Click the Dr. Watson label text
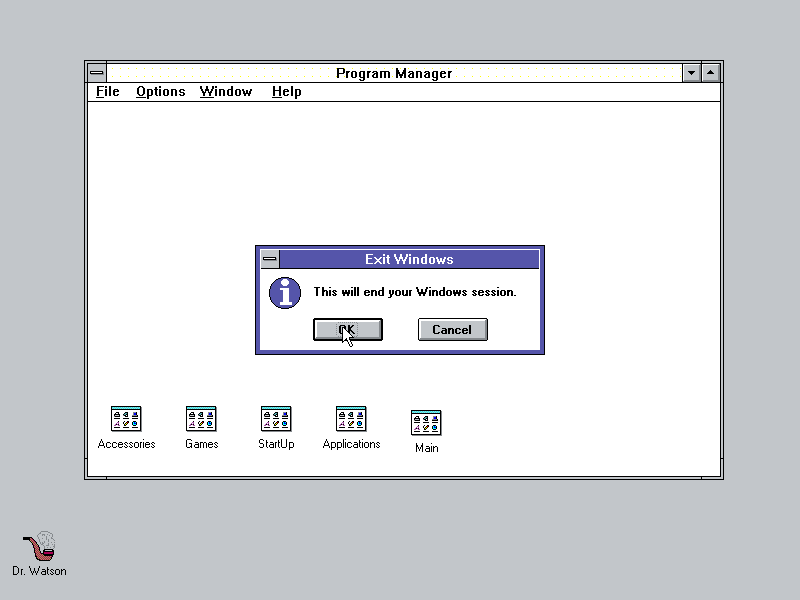 tap(39, 571)
